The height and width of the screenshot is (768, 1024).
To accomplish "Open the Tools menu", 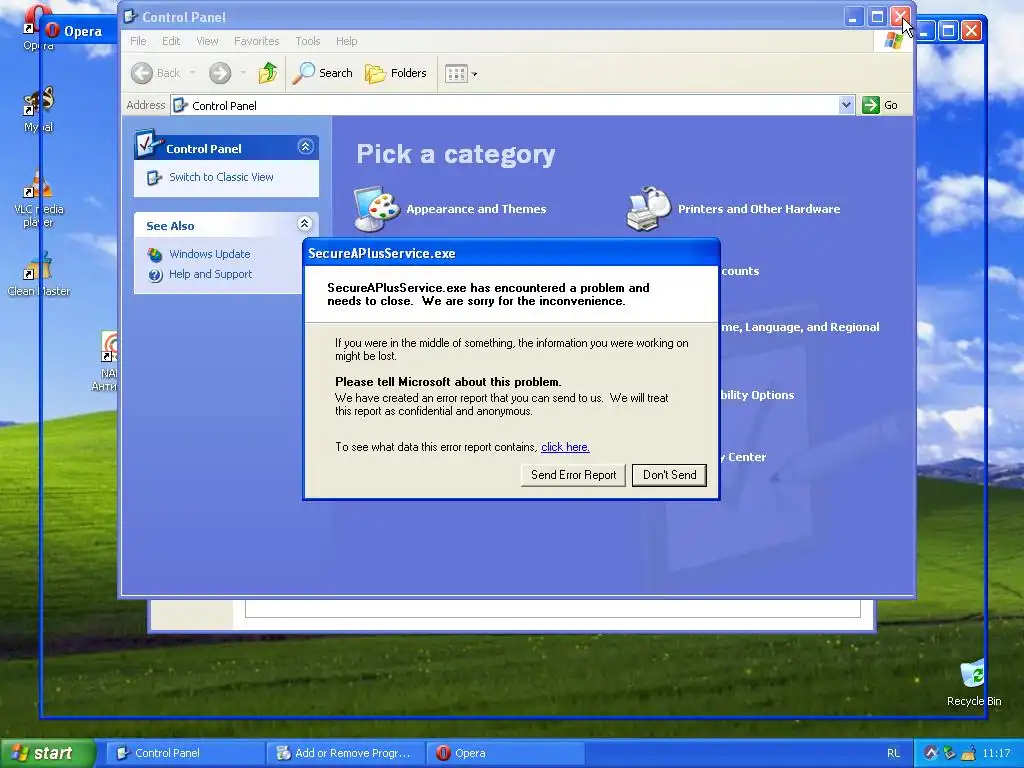I will (308, 41).
